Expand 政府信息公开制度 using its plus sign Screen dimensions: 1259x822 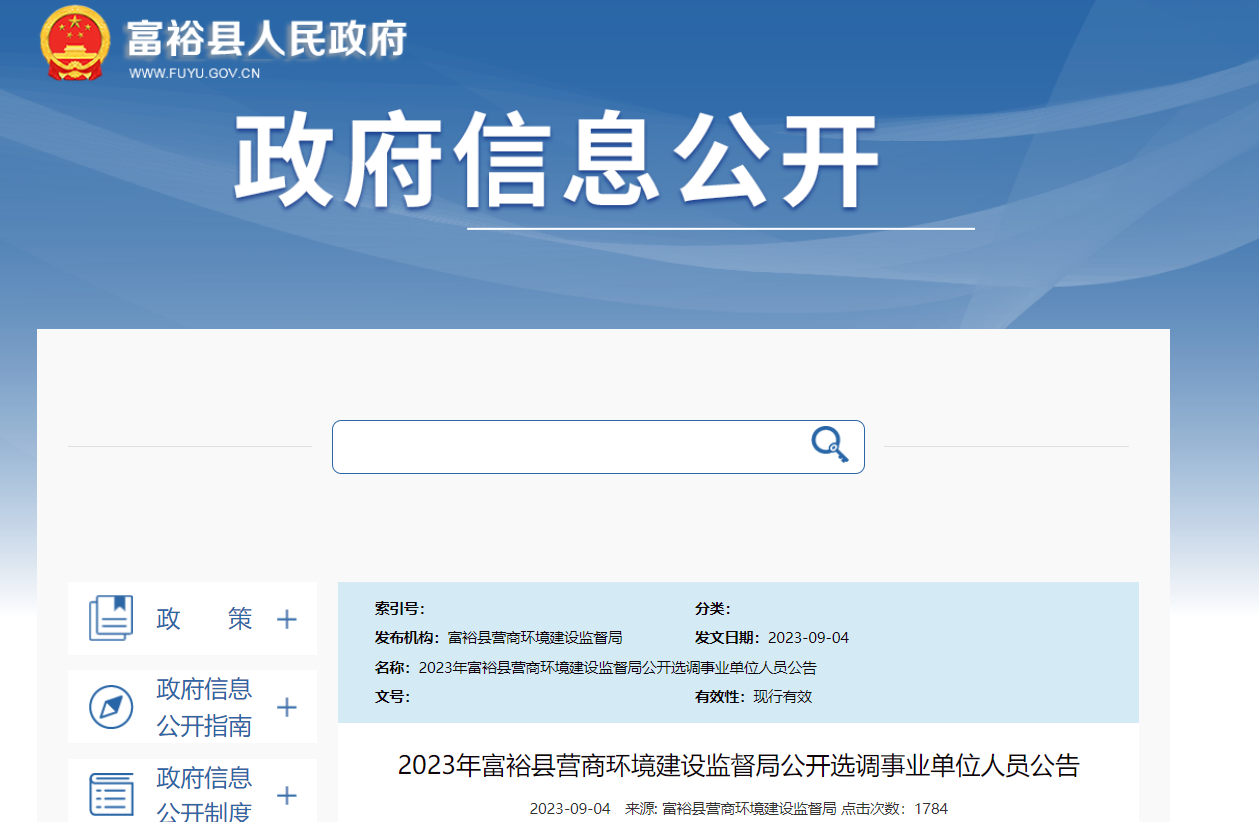click(287, 796)
